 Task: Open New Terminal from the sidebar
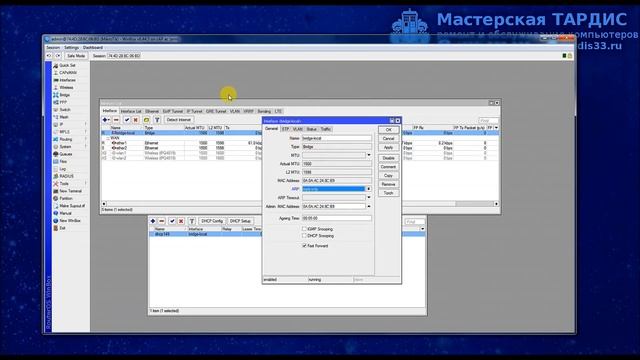point(71,191)
